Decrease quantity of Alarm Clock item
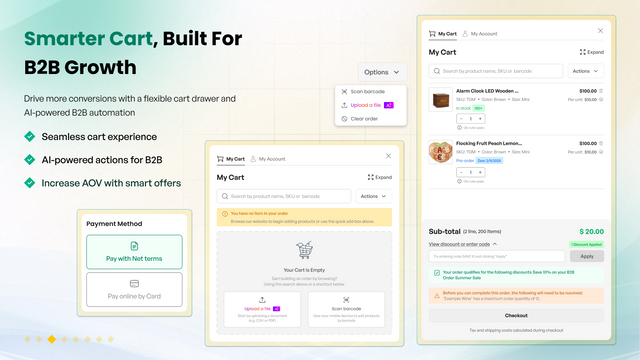The image size is (640, 360). 461,119
